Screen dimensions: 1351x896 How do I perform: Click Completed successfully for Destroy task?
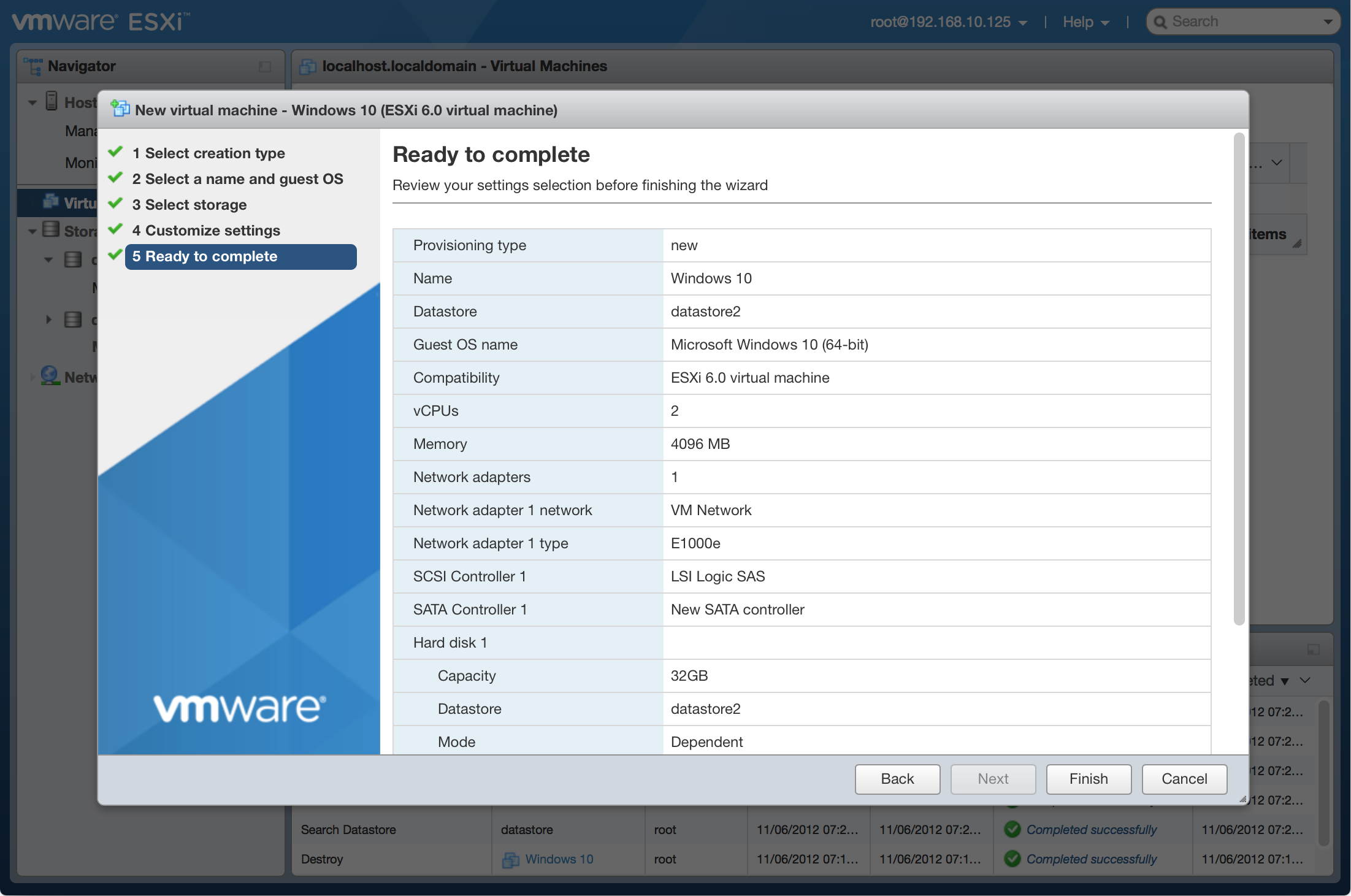click(1092, 859)
